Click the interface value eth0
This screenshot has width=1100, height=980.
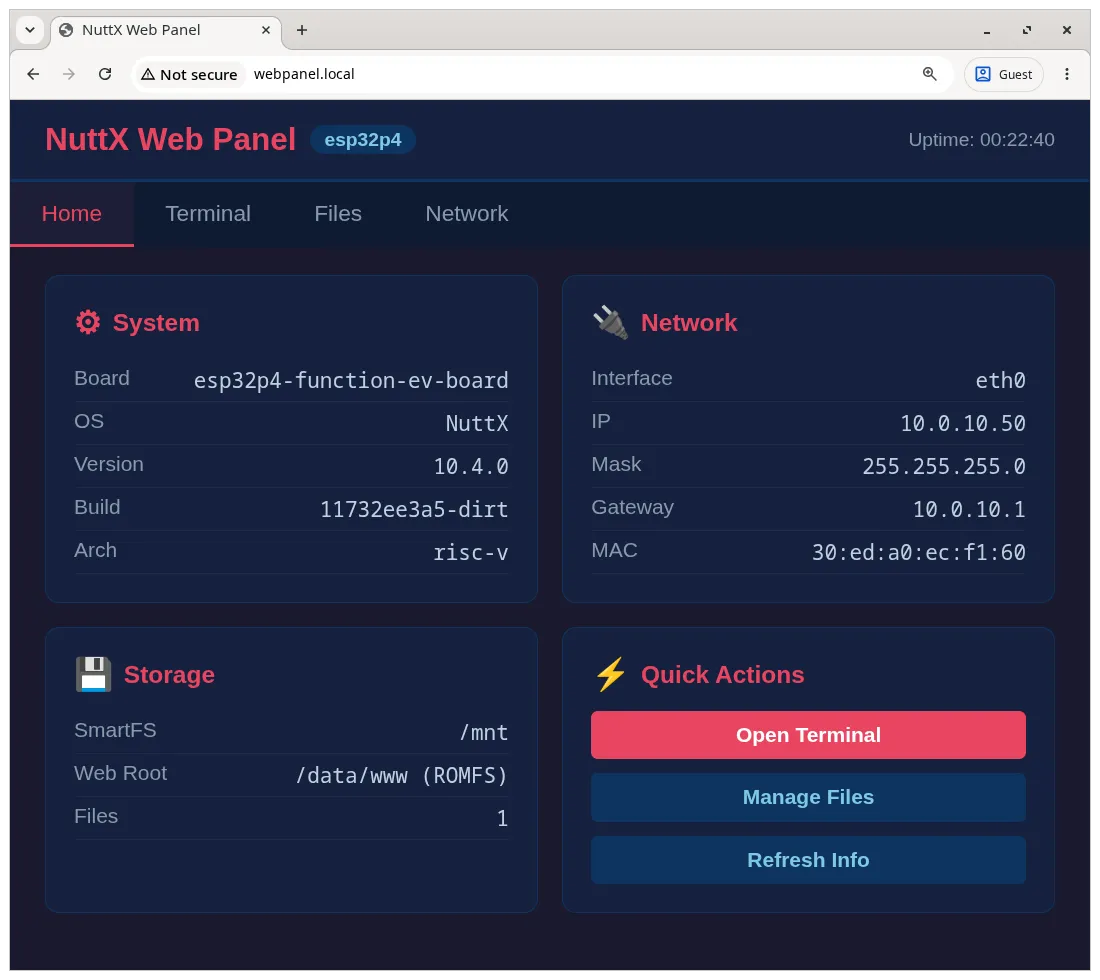pyautogui.click(x=1000, y=380)
